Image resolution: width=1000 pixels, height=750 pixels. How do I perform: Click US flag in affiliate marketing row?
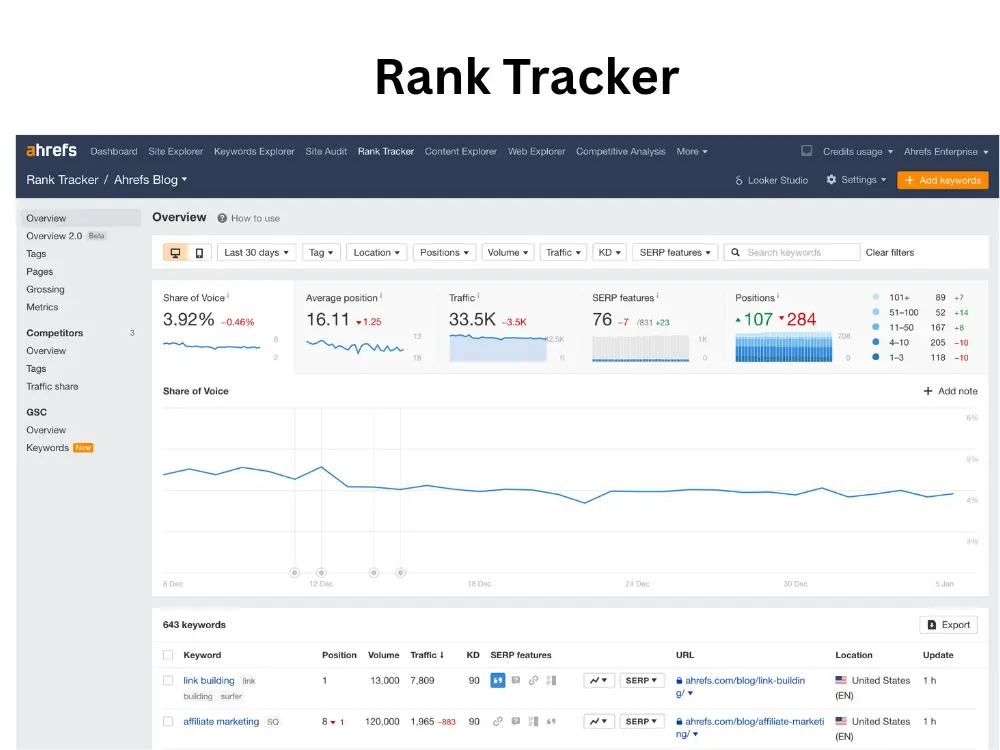click(841, 721)
